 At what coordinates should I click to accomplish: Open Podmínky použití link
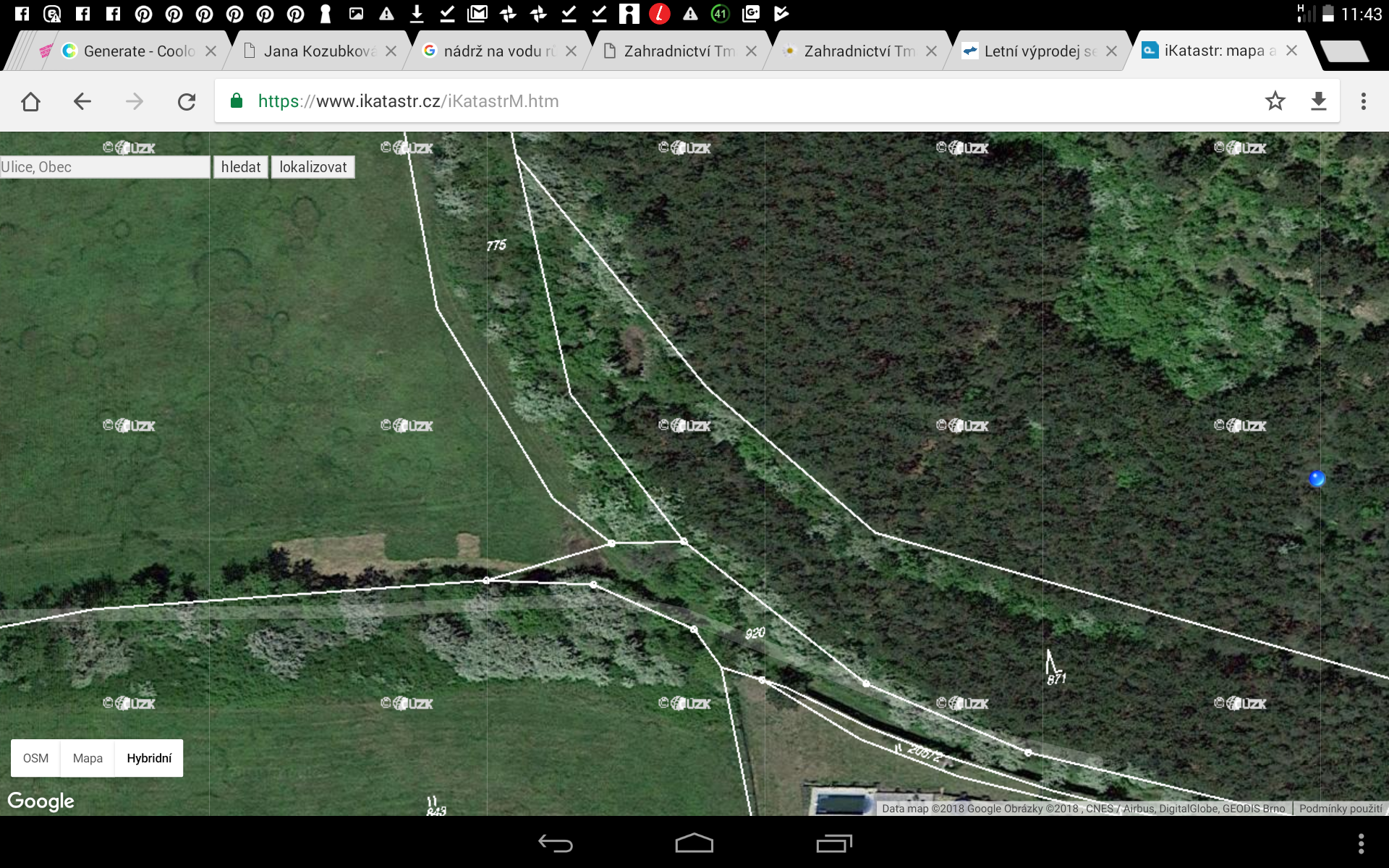click(x=1340, y=809)
